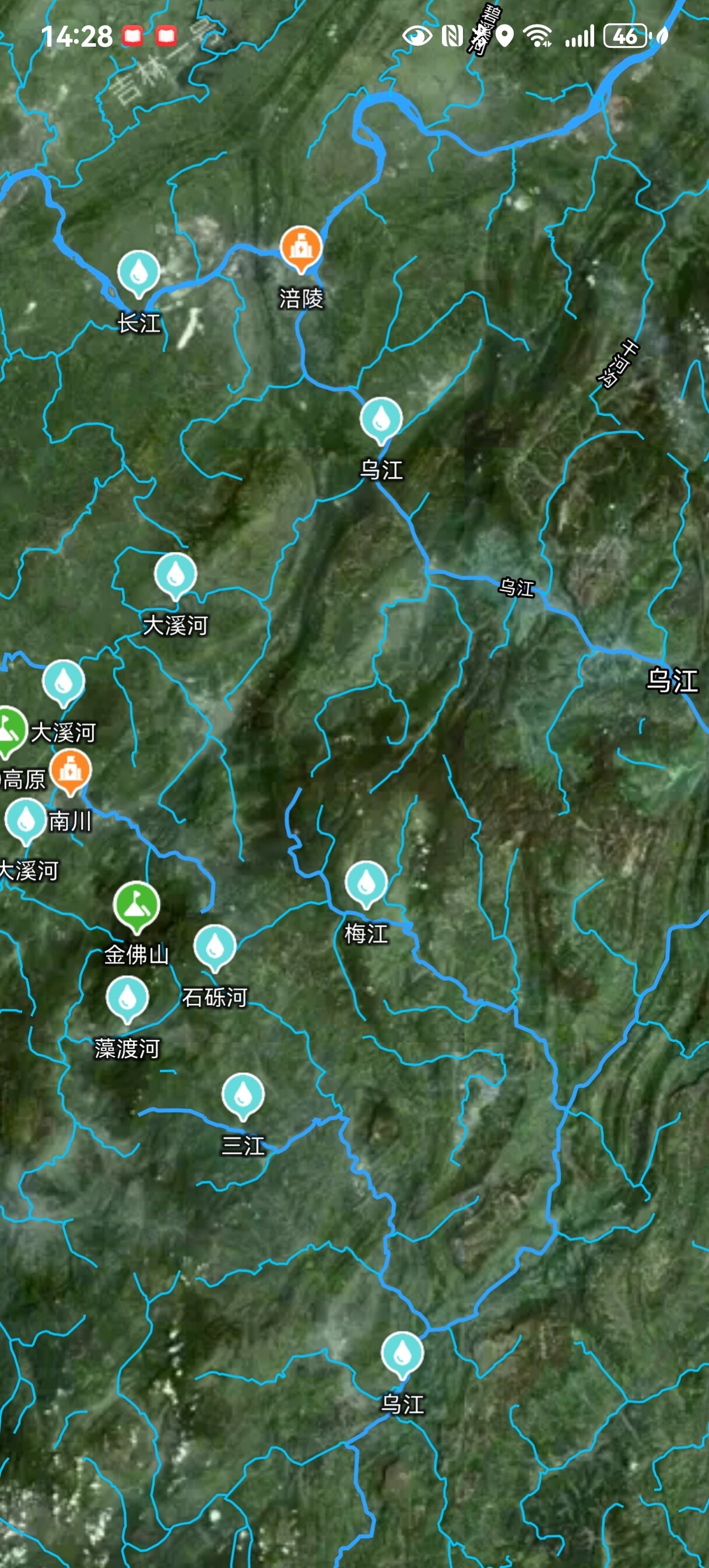Viewport: 709px width, 1568px height.
Task: Tap the 金佛山 text label
Action: click(x=136, y=954)
